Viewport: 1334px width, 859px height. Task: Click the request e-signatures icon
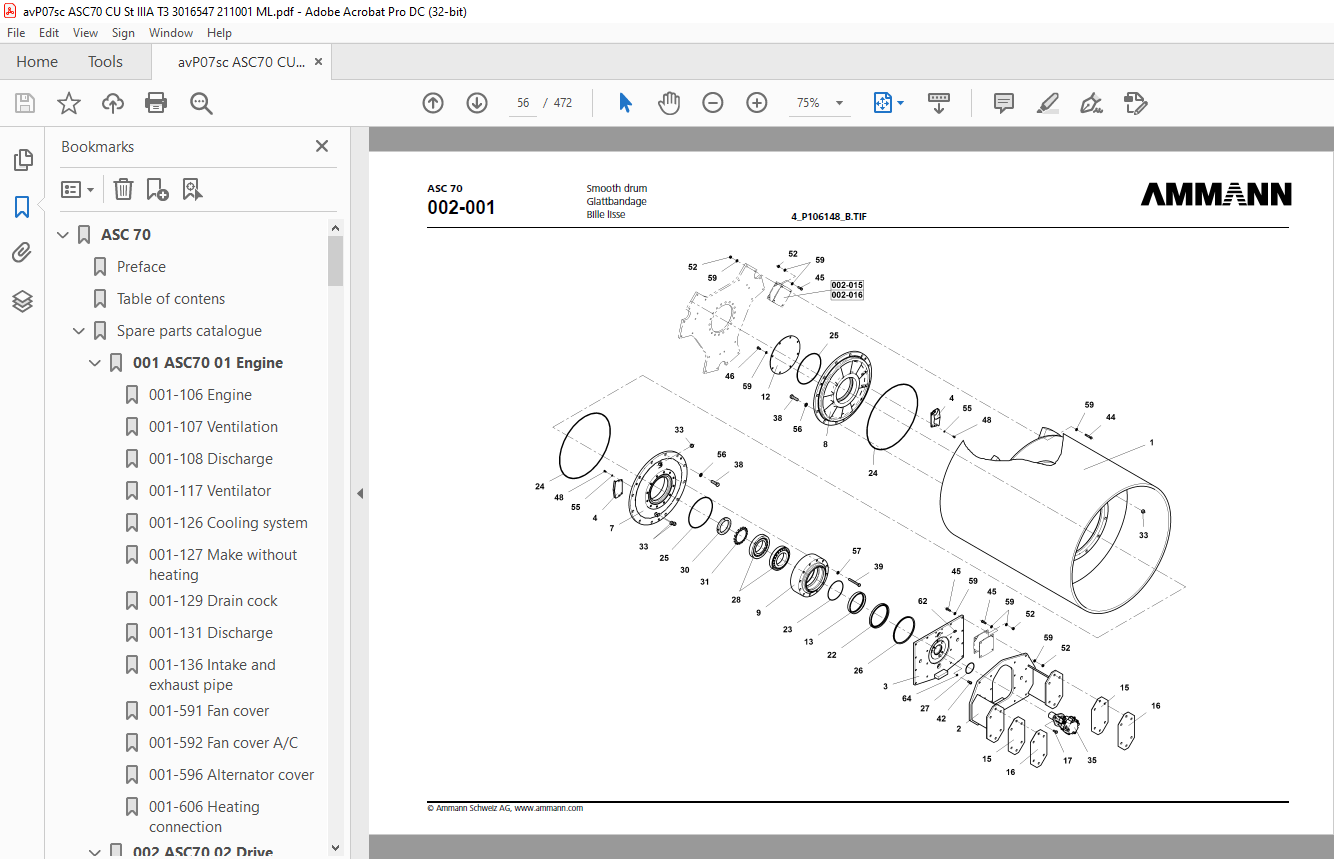click(x=1135, y=103)
